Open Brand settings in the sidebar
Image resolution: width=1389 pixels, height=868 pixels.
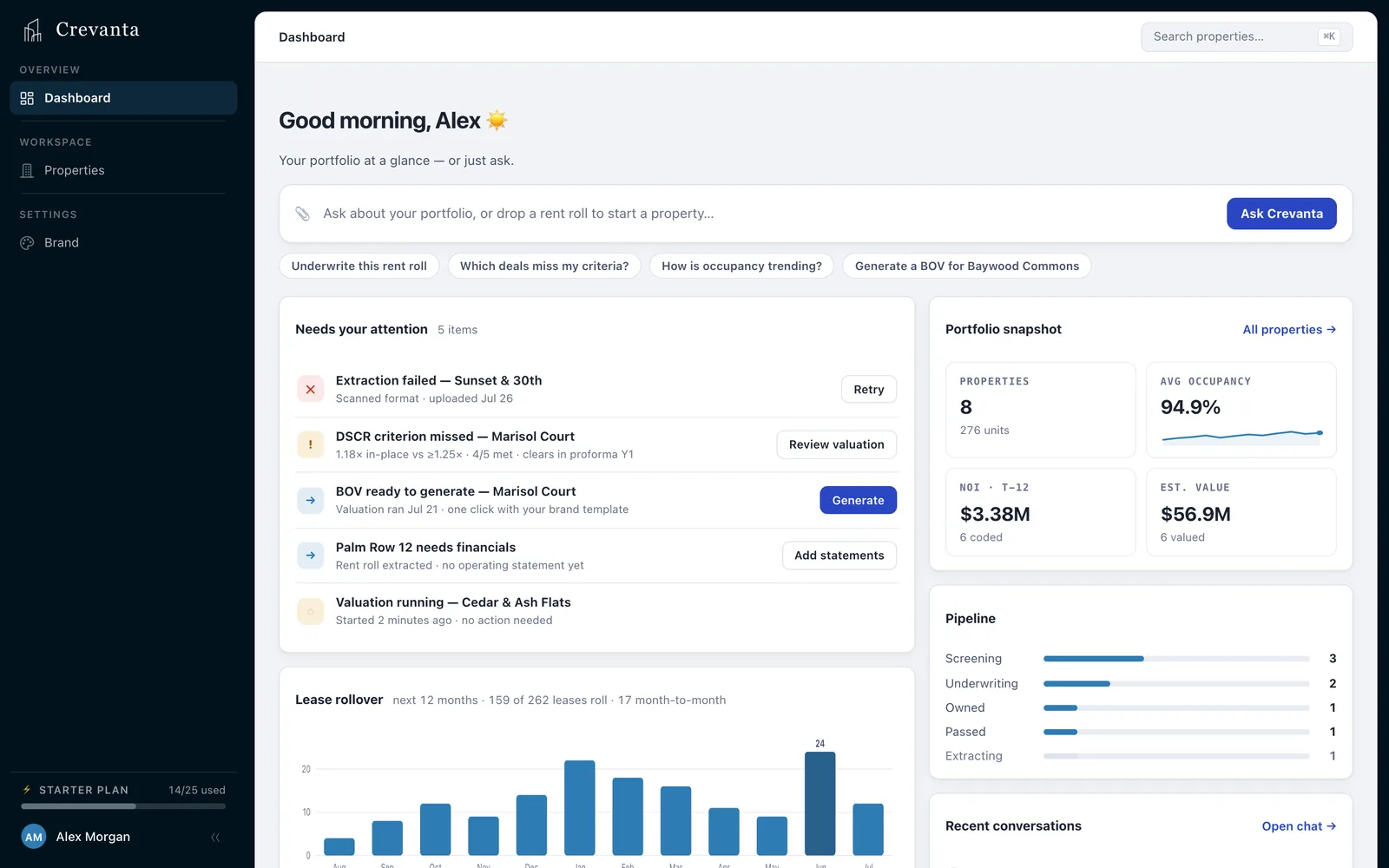click(x=123, y=243)
